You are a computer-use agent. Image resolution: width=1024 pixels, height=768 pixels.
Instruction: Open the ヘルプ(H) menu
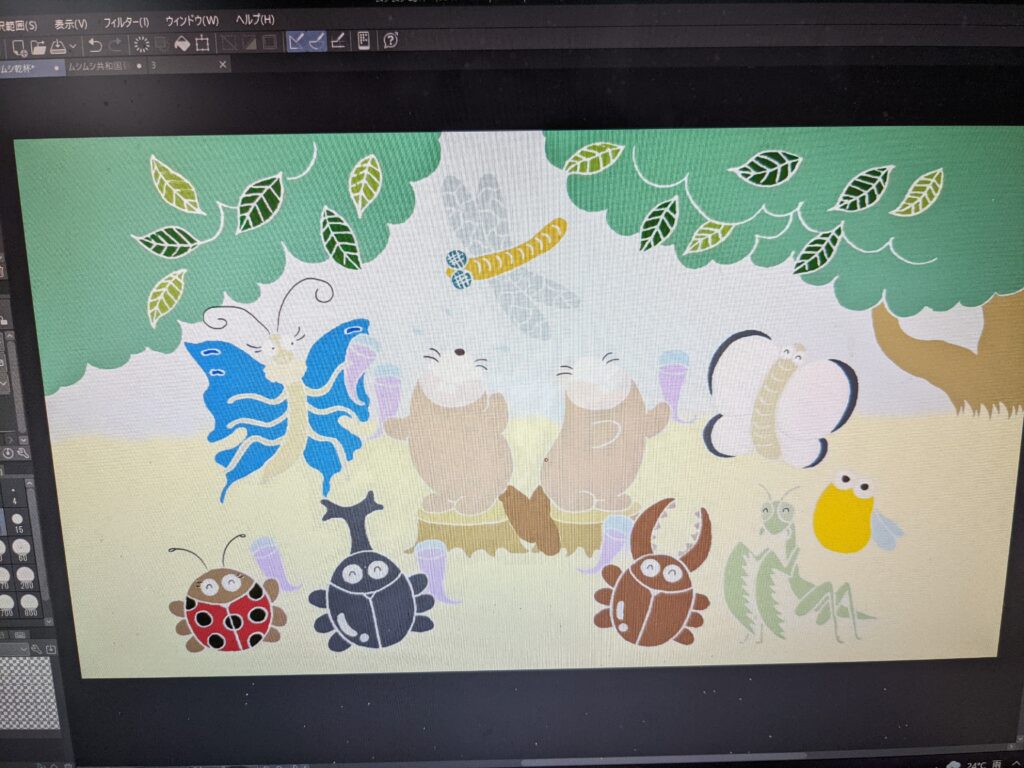pos(255,20)
